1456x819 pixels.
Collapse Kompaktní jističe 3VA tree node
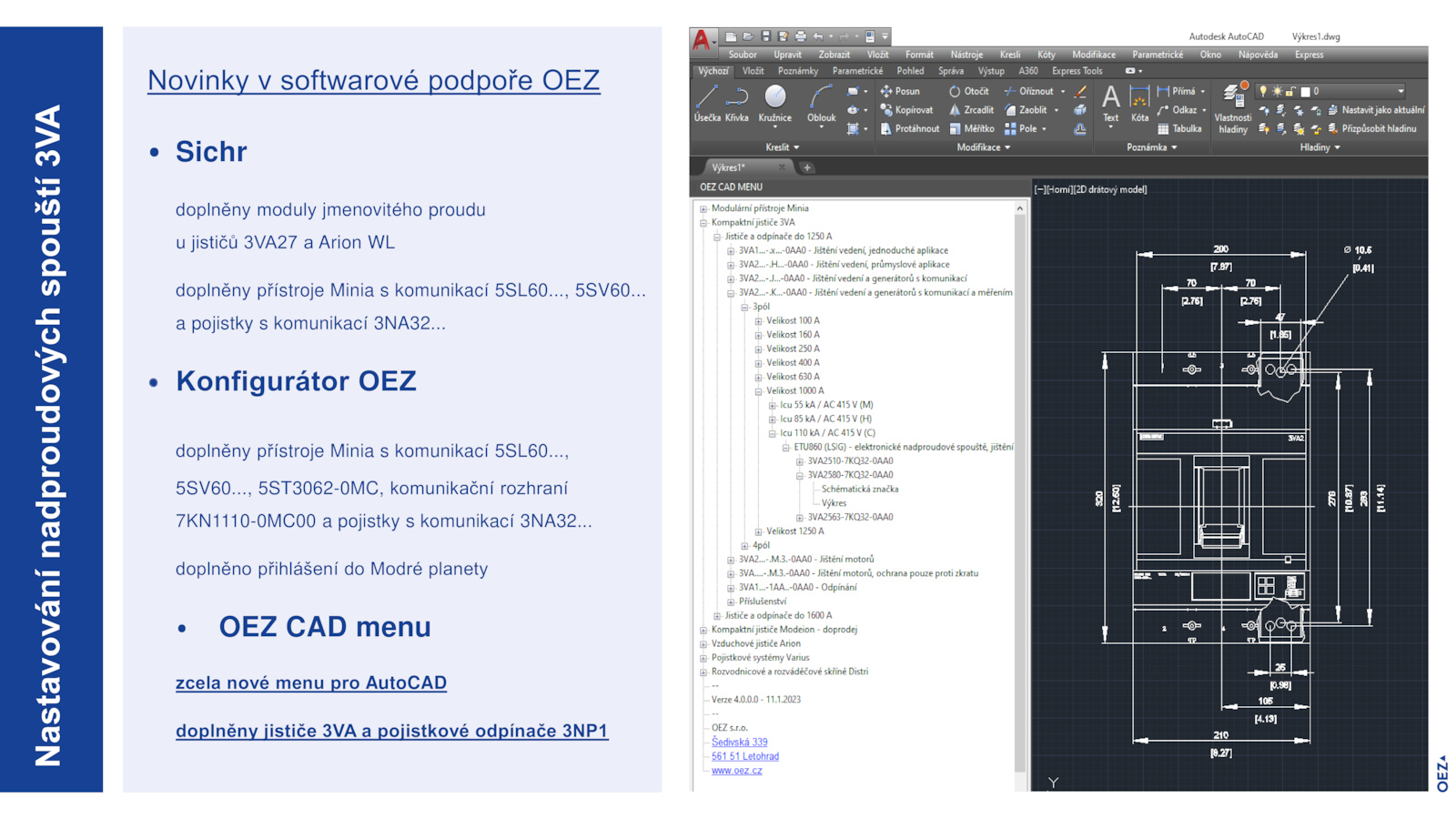[x=703, y=223]
